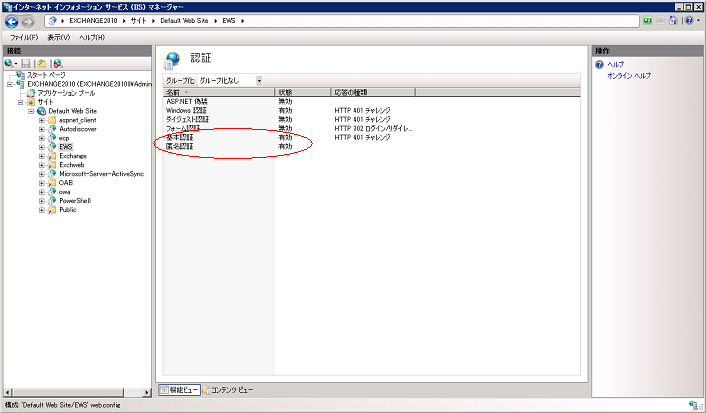Sort by the 応答の種類 column header
This screenshot has width=706, height=413.
pyautogui.click(x=373, y=92)
